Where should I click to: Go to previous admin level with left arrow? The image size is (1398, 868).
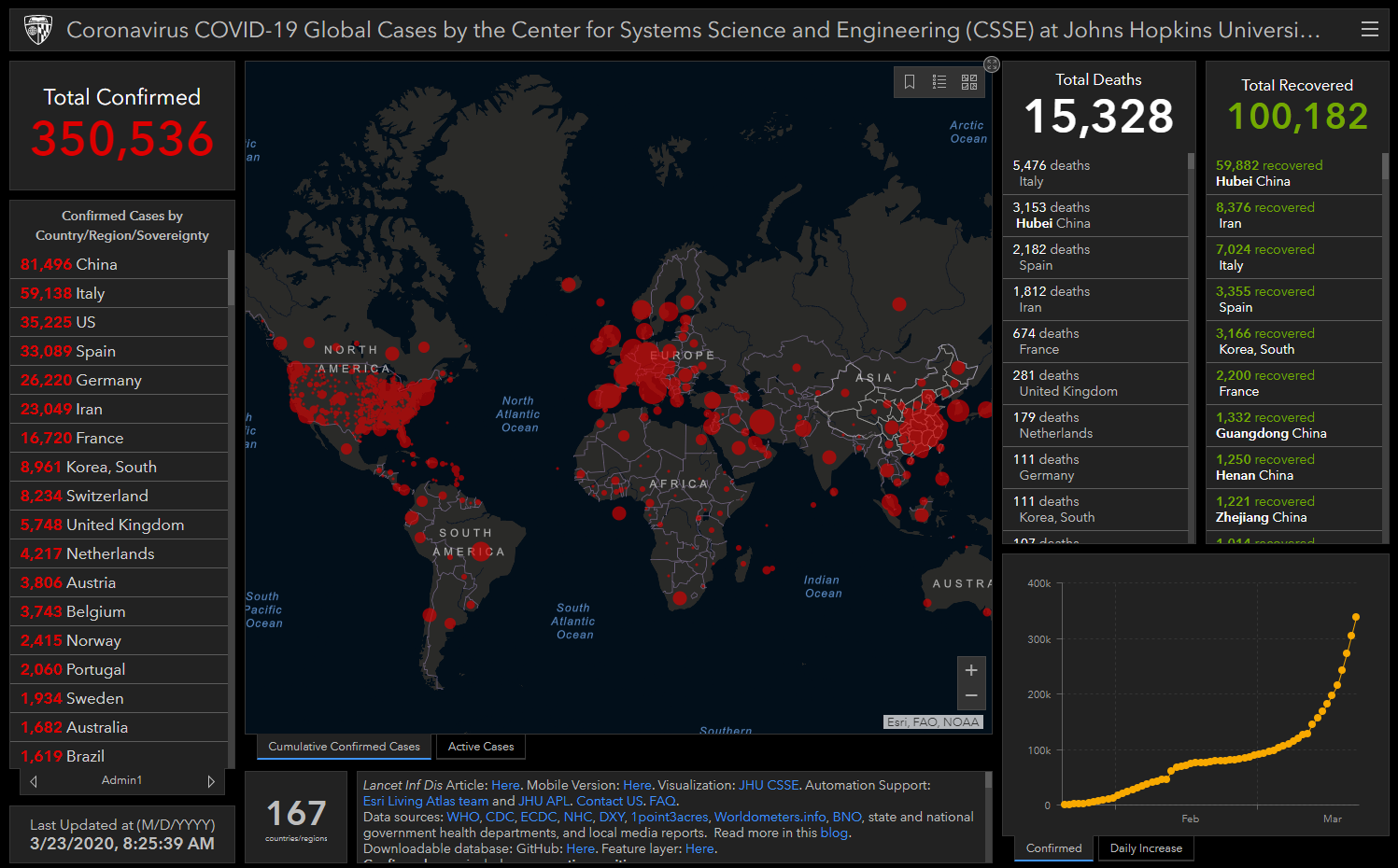coord(34,781)
